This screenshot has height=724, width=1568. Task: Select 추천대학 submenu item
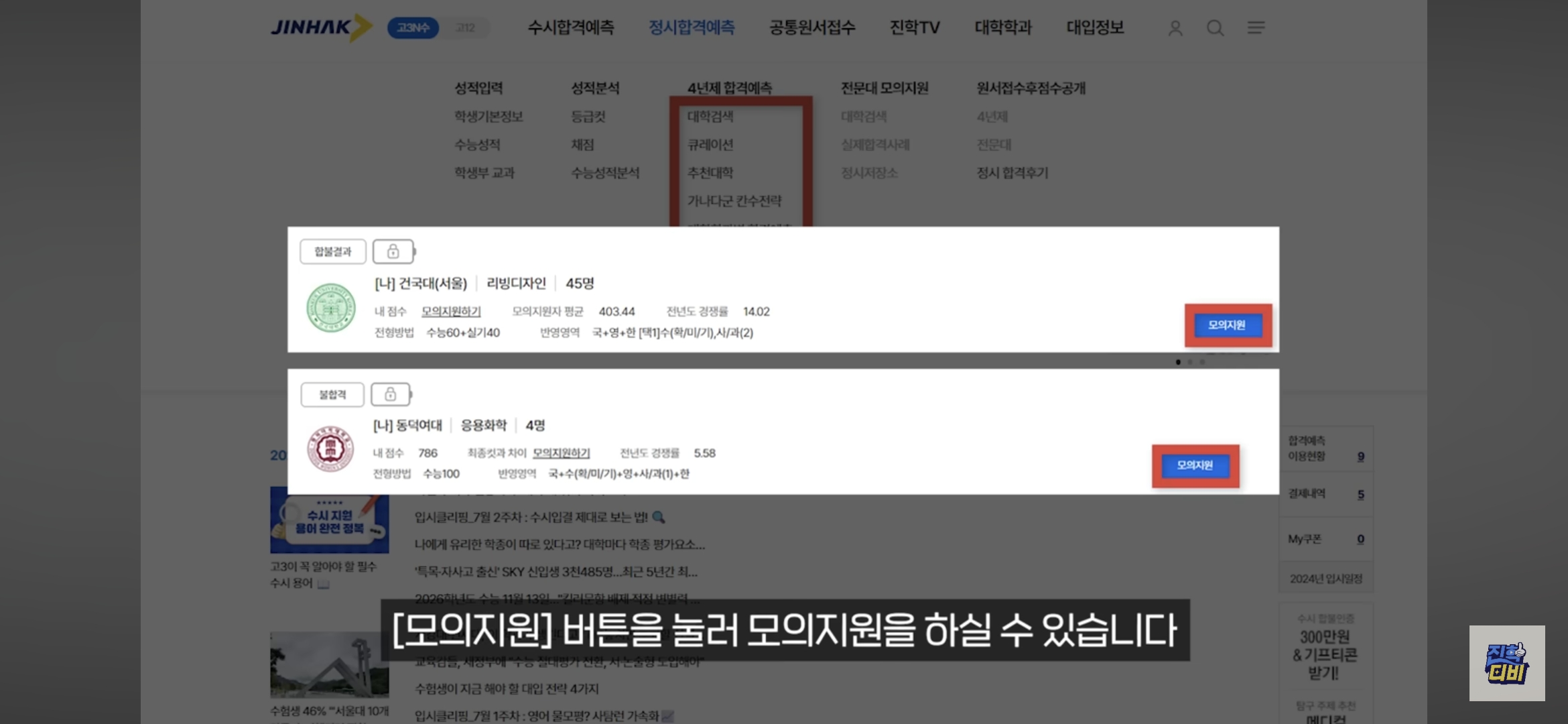pos(710,173)
